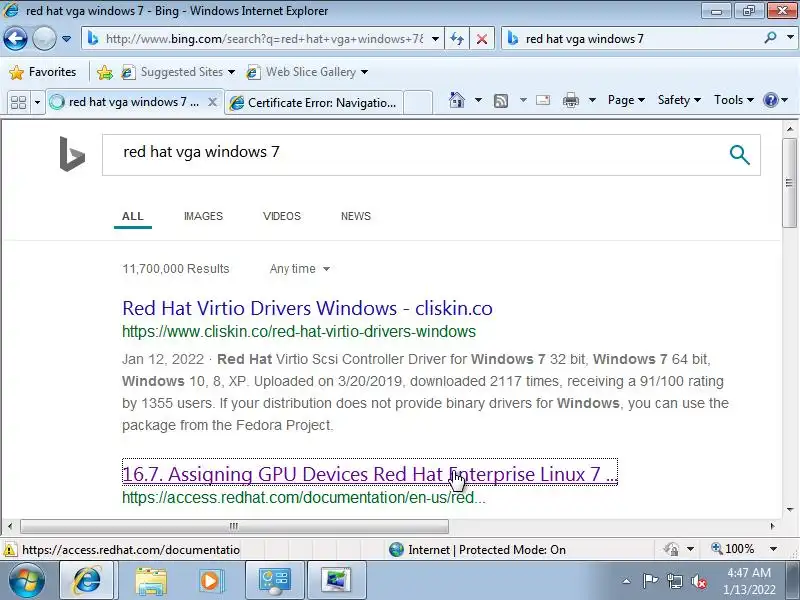Select the ALL results tab
The height and width of the screenshot is (600, 800).
133,216
